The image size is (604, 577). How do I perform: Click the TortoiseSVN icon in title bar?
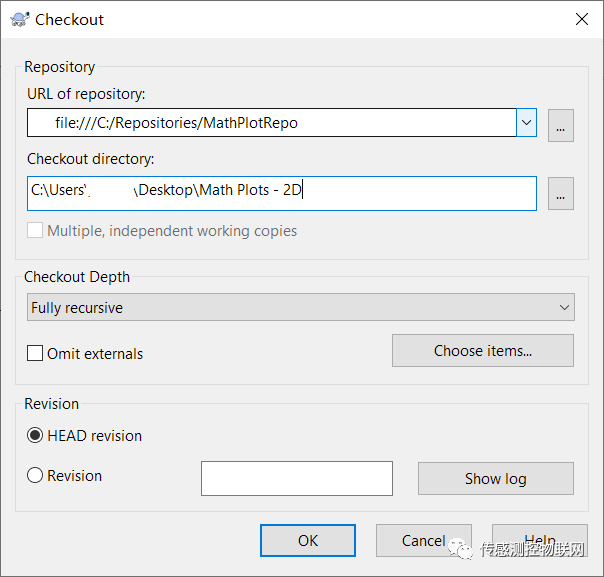click(x=19, y=19)
